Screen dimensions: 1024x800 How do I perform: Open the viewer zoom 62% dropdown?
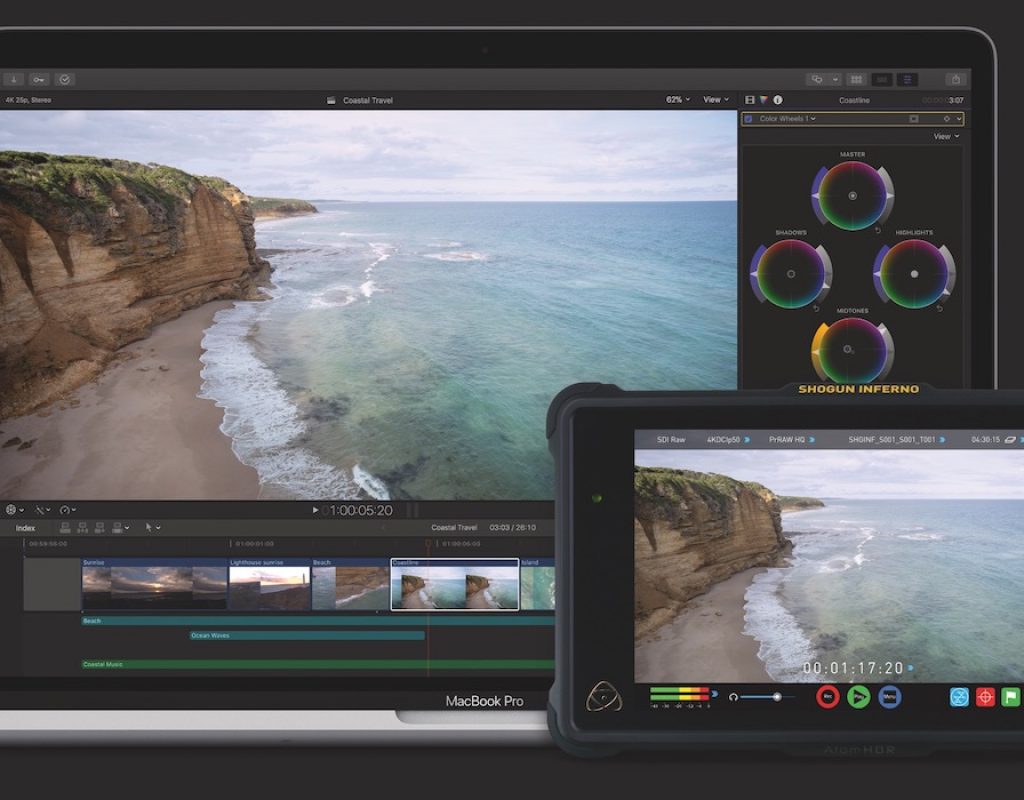tap(678, 99)
